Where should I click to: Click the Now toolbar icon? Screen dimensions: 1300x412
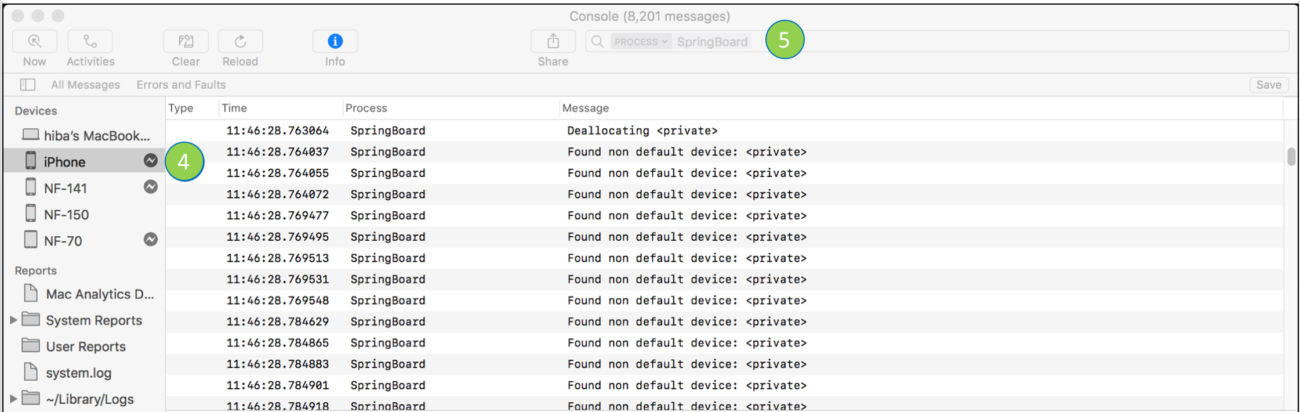click(34, 42)
